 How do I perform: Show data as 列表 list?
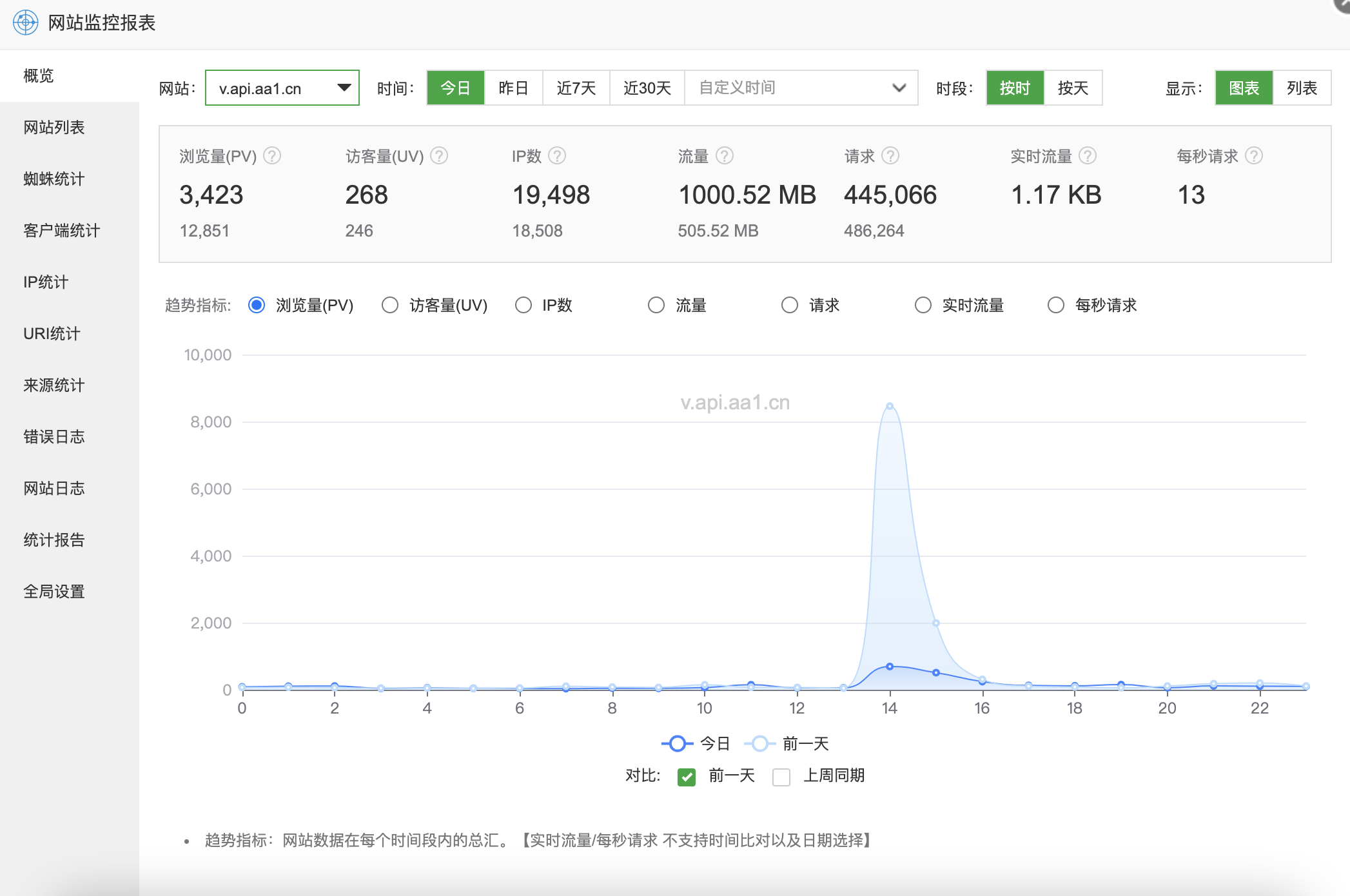click(x=1302, y=88)
